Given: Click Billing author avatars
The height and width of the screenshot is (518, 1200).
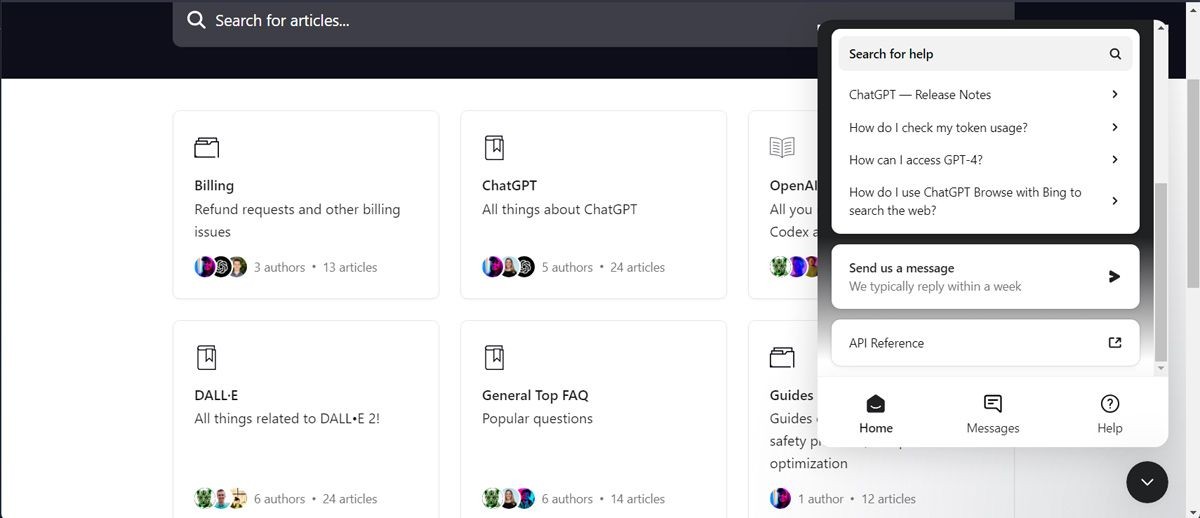Looking at the screenshot, I should tap(220, 267).
